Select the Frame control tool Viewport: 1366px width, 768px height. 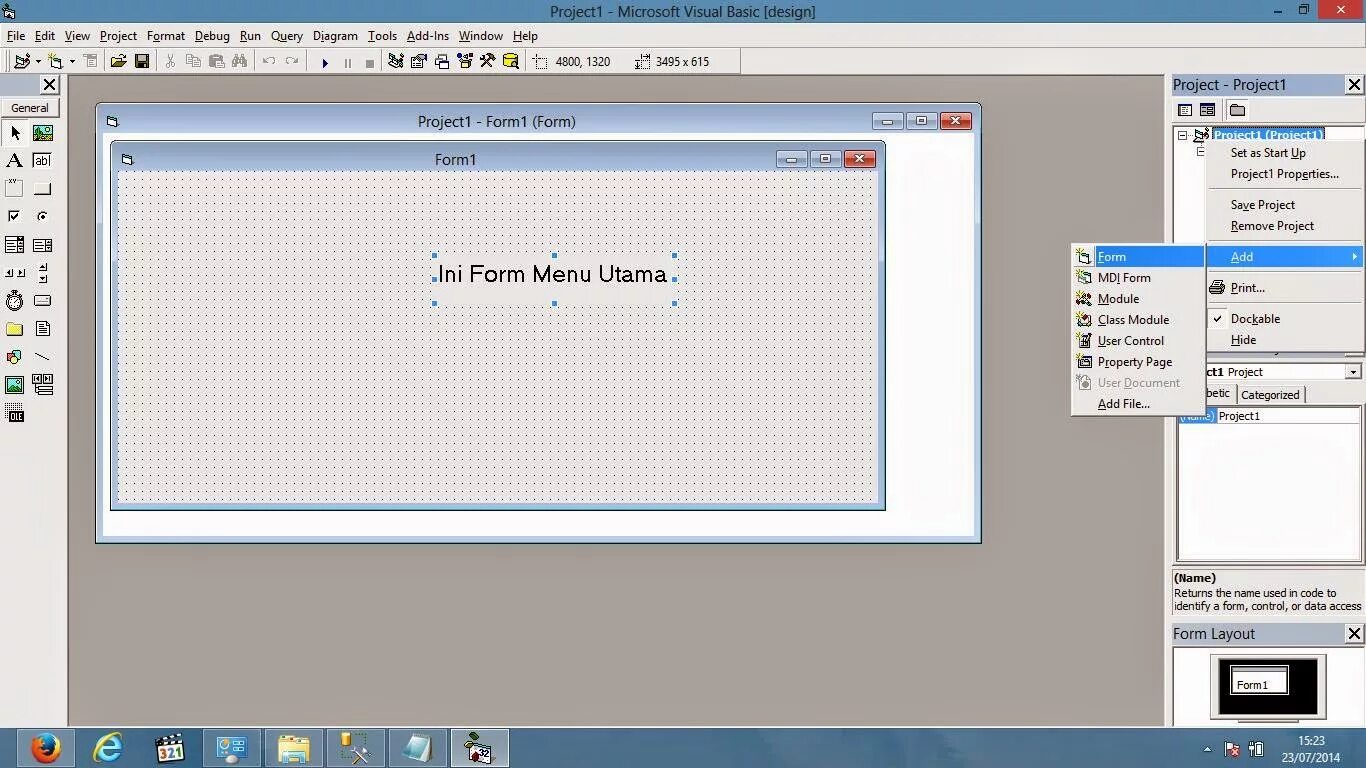tap(15, 188)
